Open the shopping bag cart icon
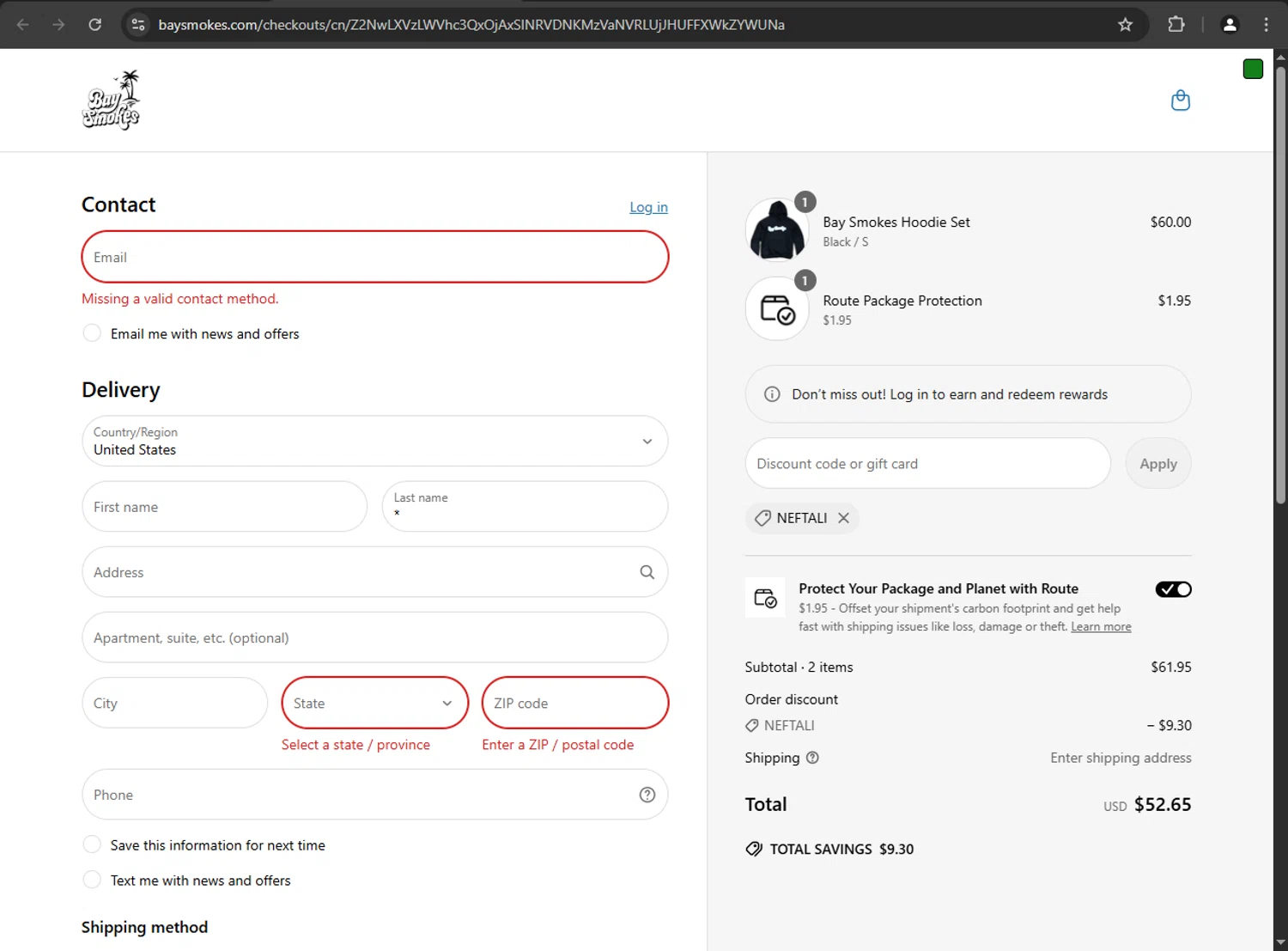1288x951 pixels. point(1181,101)
